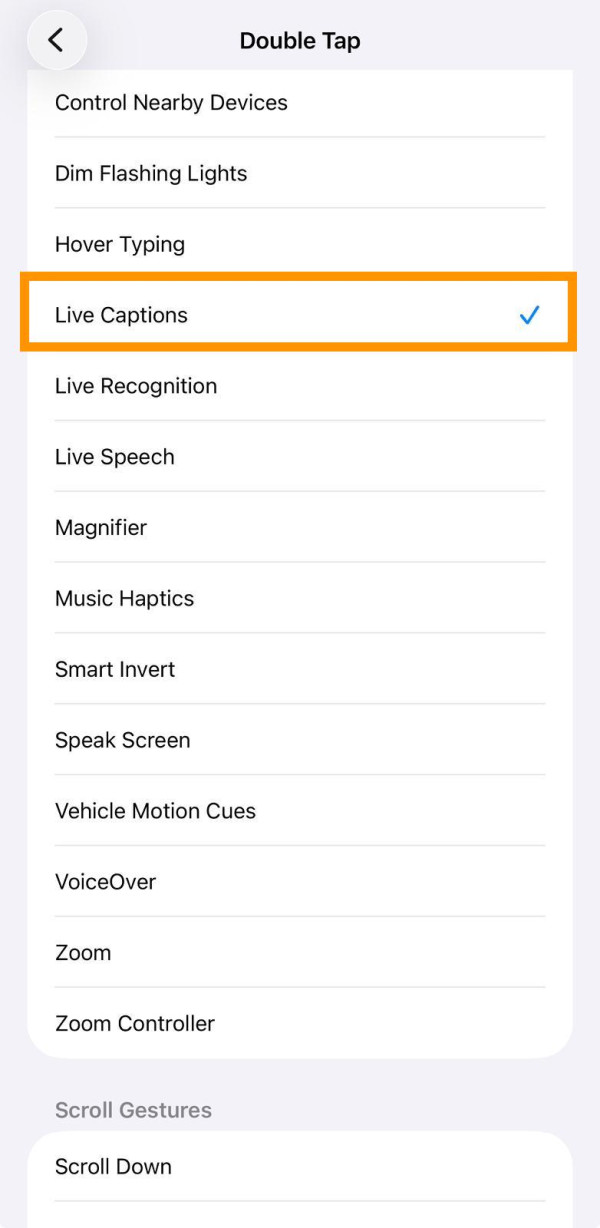The width and height of the screenshot is (600, 1228).
Task: Tap the Scroll Gestures section header
Action: (133, 1110)
